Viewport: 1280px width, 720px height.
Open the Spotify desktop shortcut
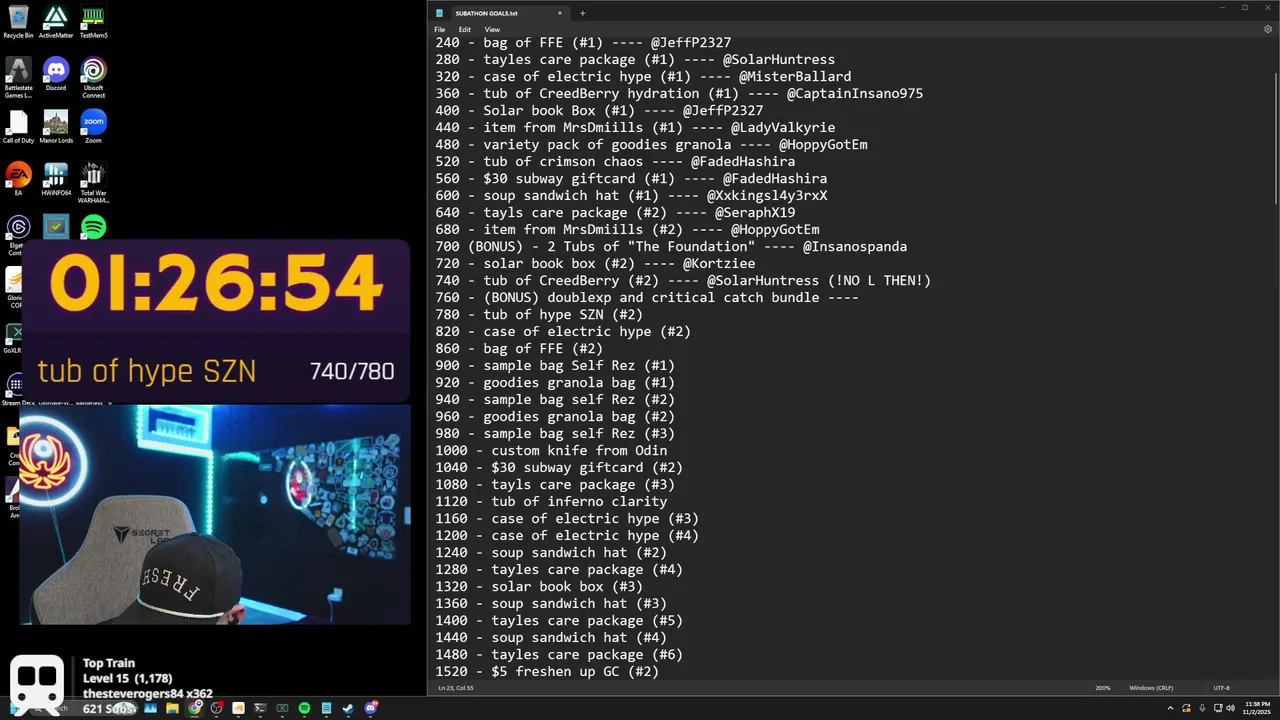93,227
